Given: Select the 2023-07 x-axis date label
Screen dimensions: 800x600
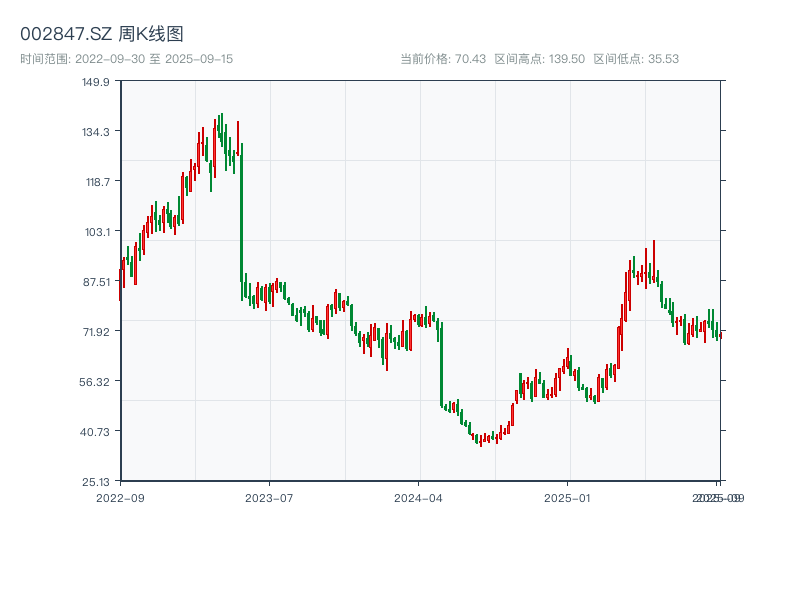Looking at the screenshot, I should click(270, 497).
